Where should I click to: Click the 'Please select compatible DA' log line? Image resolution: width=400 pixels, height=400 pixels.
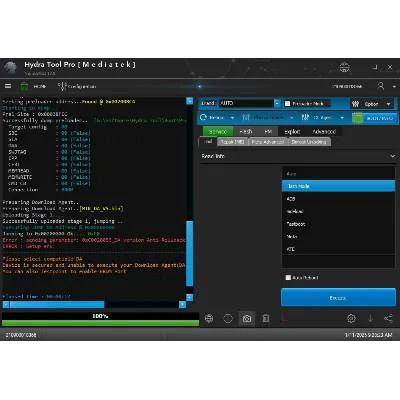click(x=42, y=259)
